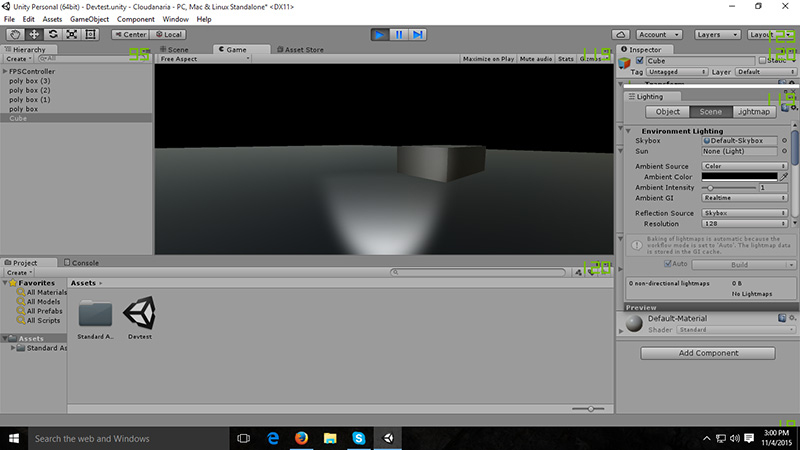Select the Rotate tool
800x450 pixels.
tap(53, 34)
